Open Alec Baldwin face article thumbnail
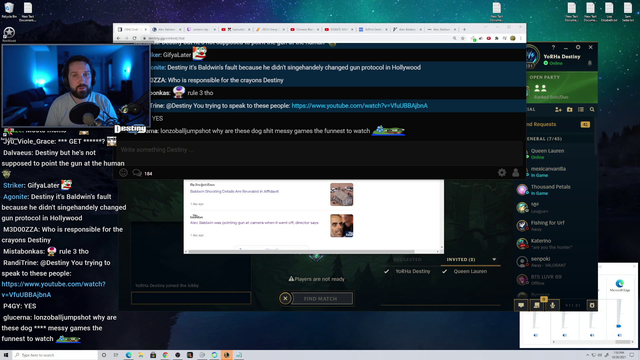 [x=342, y=226]
